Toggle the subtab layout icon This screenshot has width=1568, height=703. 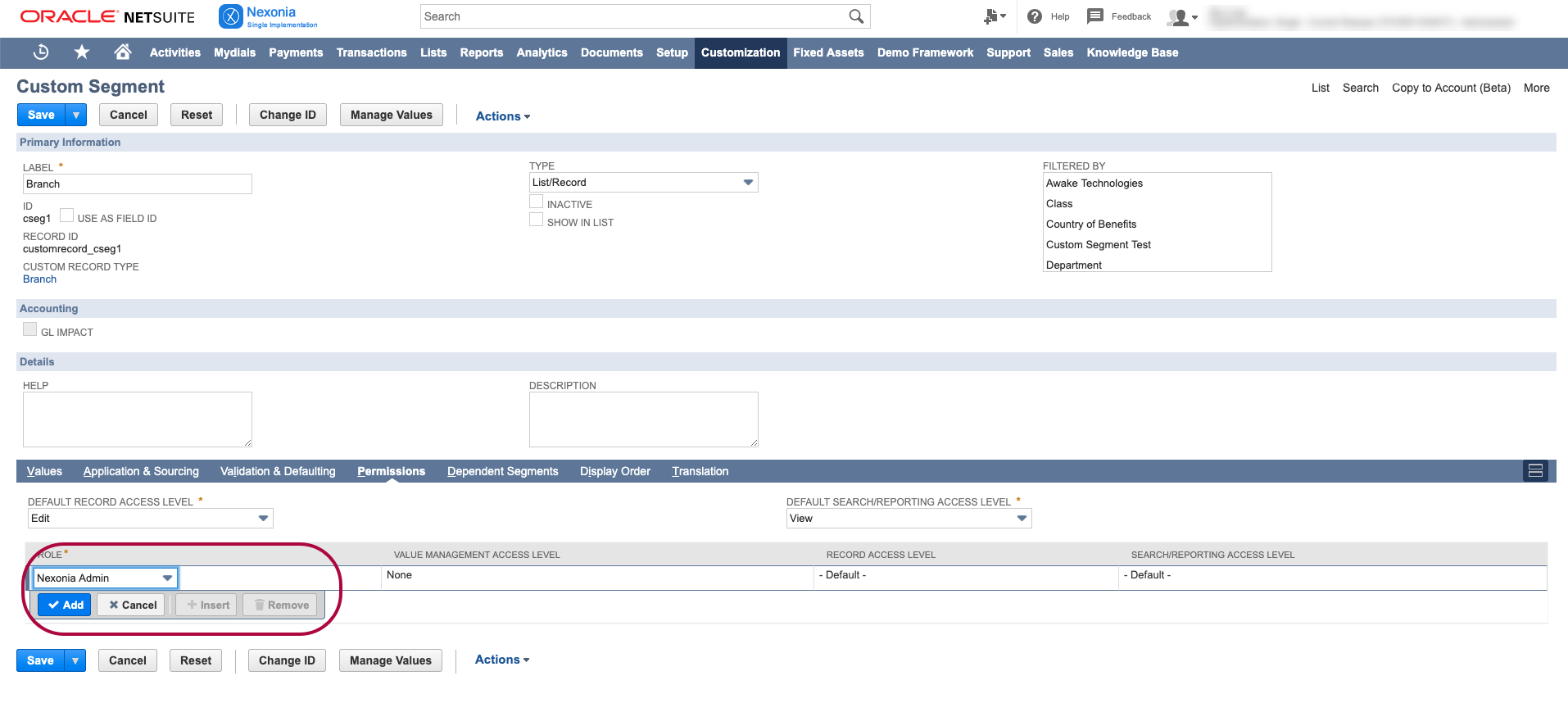point(1535,470)
